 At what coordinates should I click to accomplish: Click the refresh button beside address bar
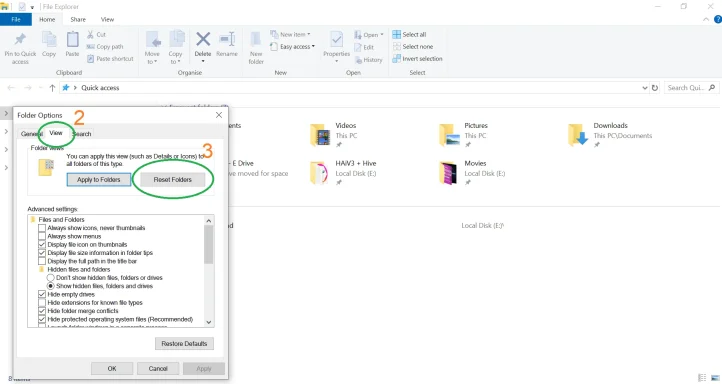pyautogui.click(x=655, y=87)
